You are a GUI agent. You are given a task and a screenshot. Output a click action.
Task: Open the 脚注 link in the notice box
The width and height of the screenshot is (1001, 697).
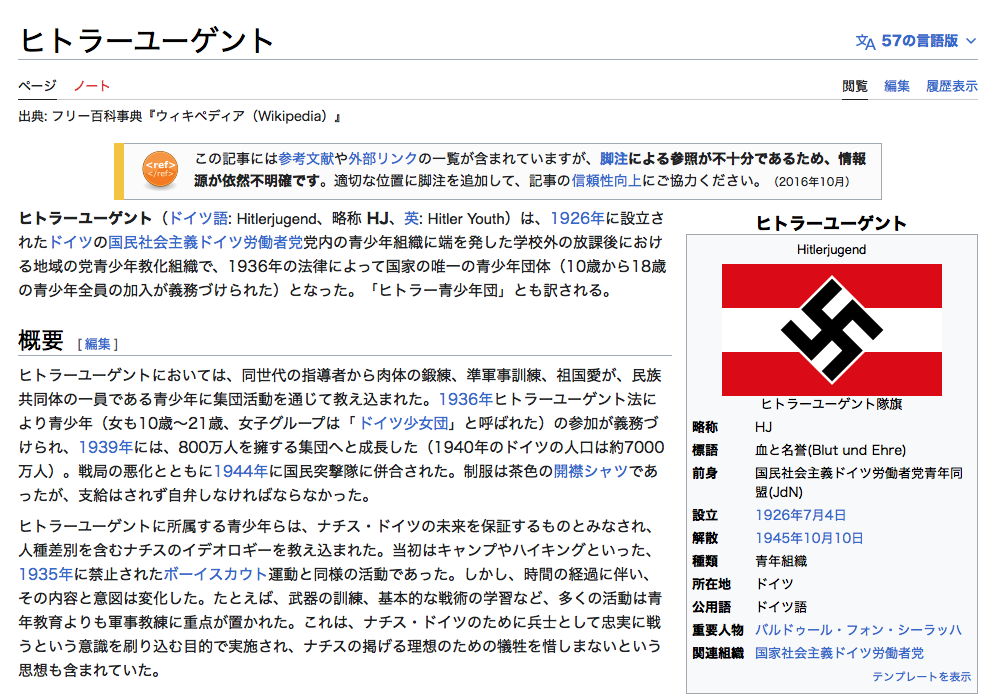614,159
